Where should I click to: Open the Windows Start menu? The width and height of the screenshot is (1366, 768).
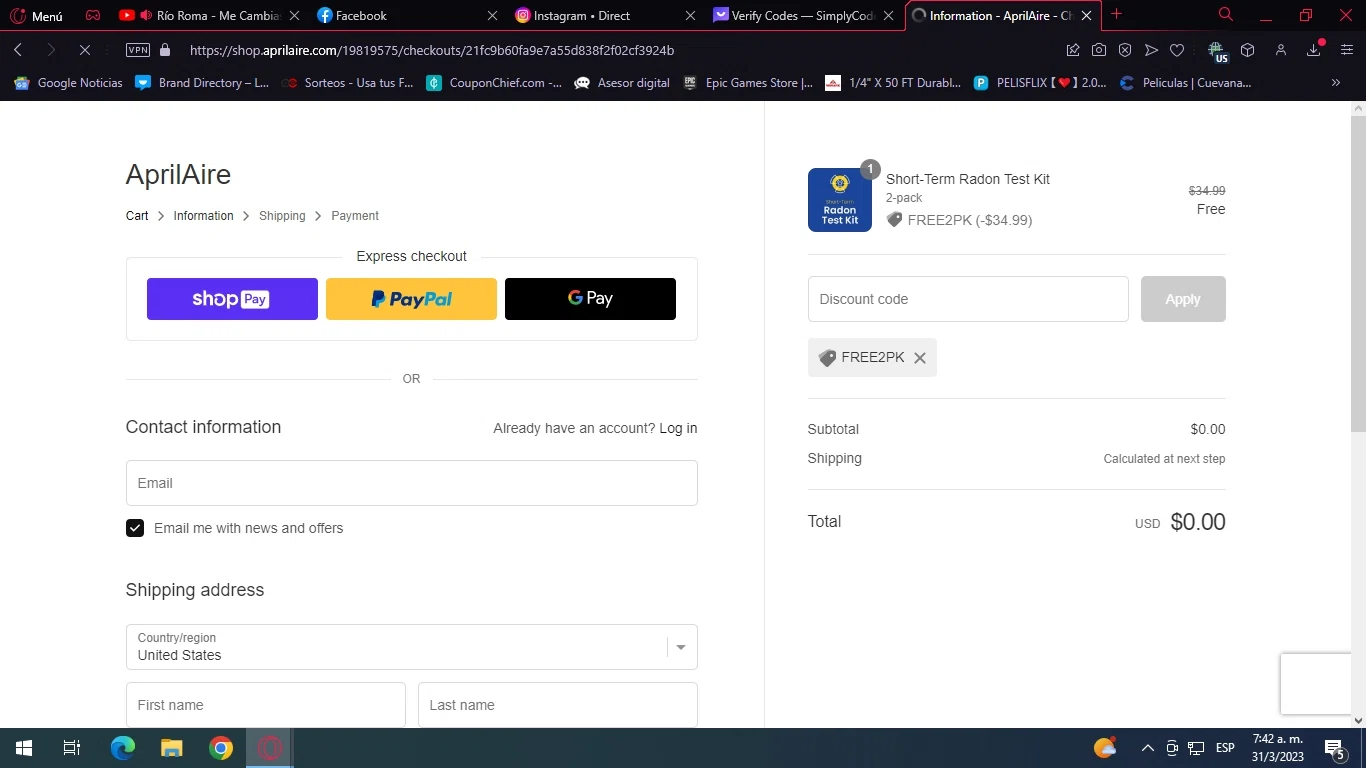click(23, 748)
